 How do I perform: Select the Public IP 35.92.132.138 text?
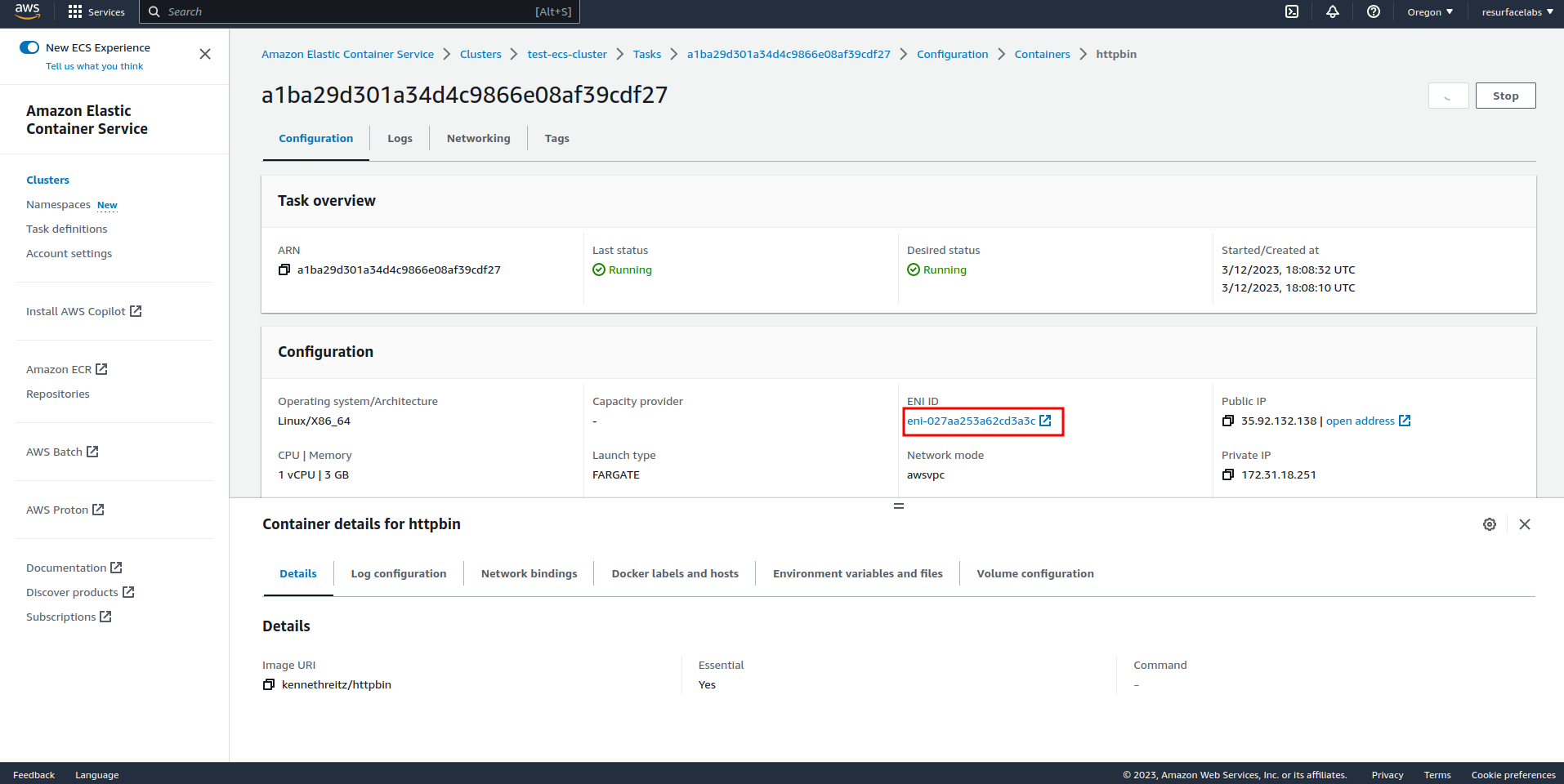[1279, 421]
